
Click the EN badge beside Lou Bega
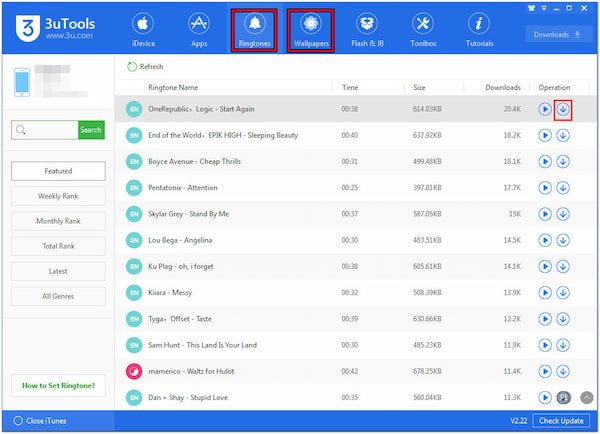click(134, 240)
